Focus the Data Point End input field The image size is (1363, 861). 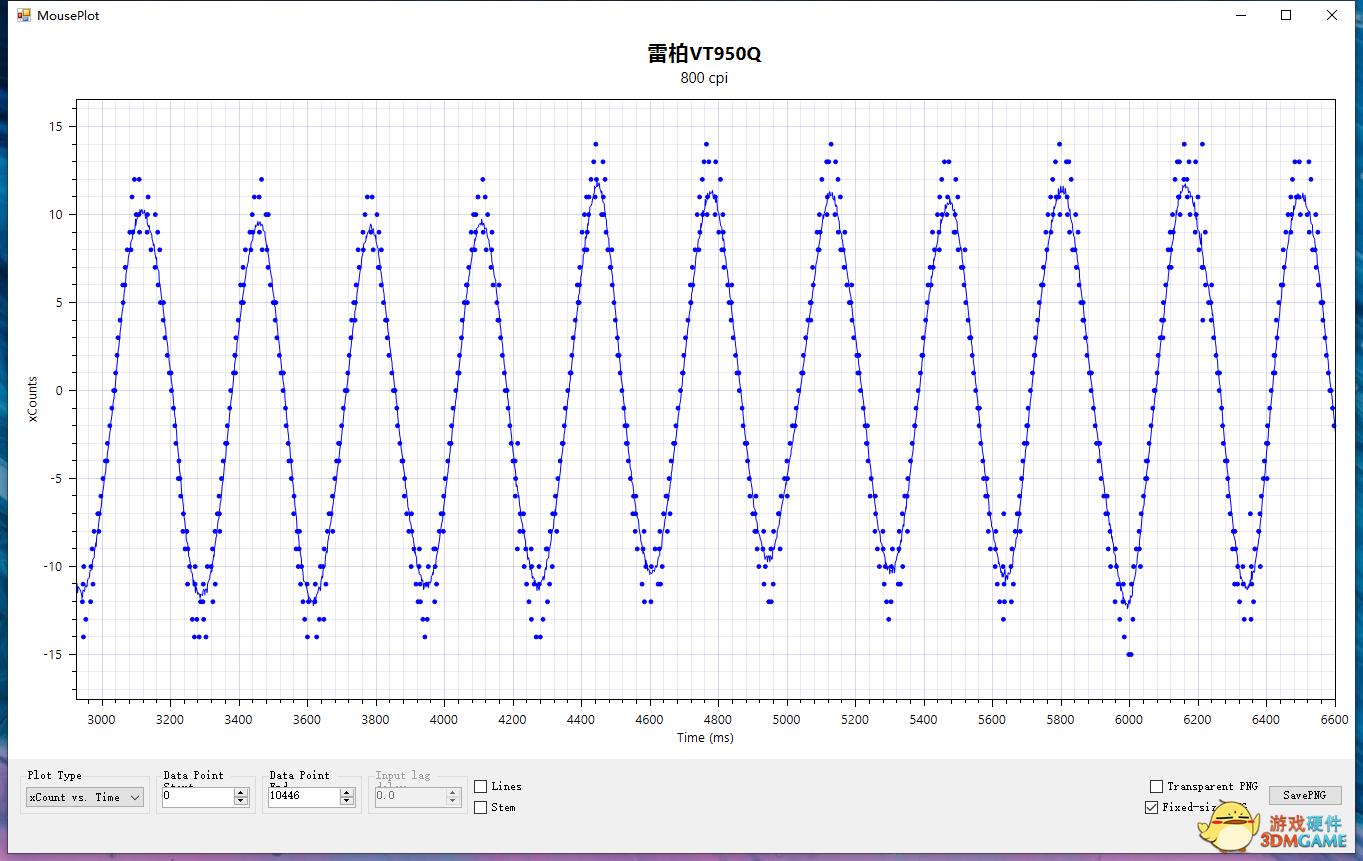point(303,797)
